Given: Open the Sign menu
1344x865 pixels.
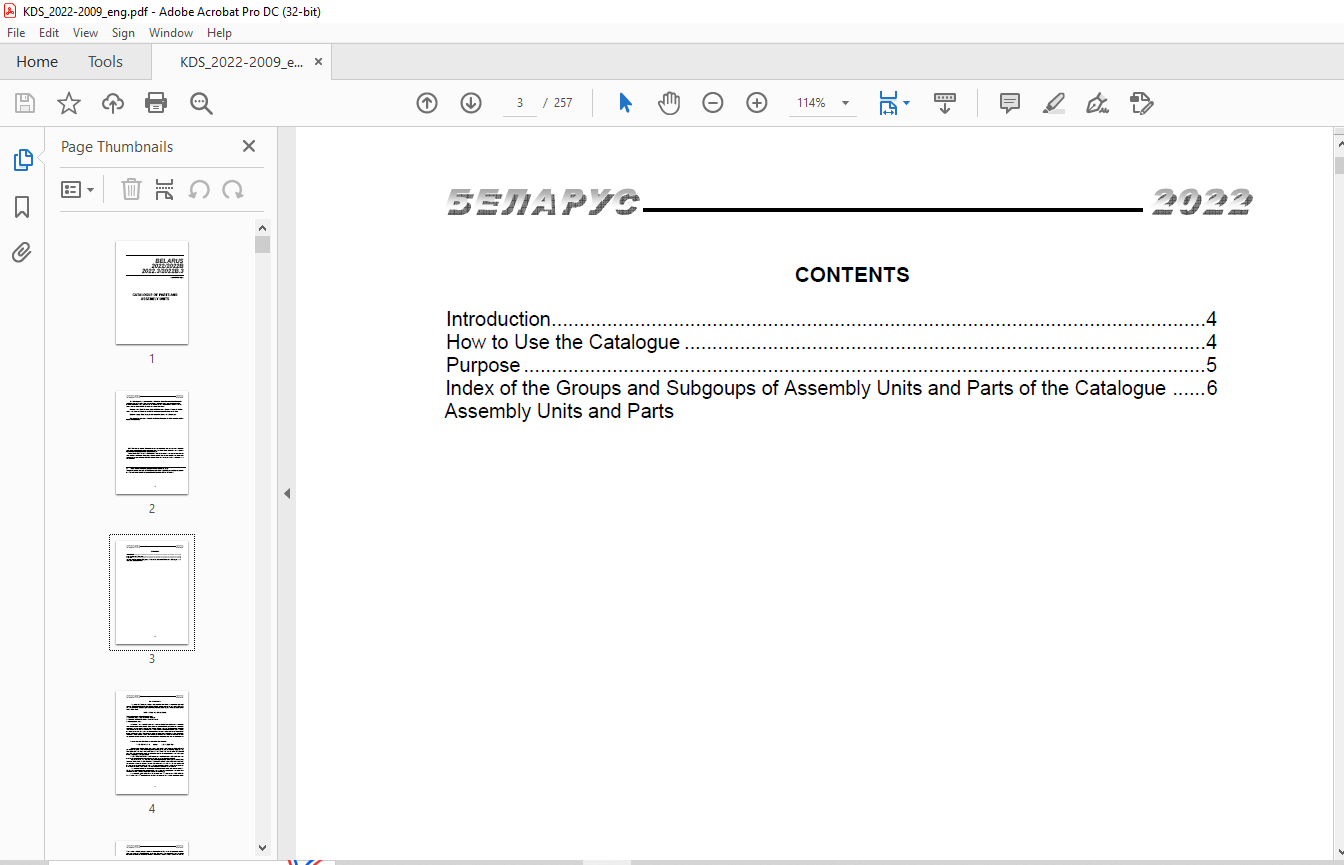Looking at the screenshot, I should coord(123,33).
